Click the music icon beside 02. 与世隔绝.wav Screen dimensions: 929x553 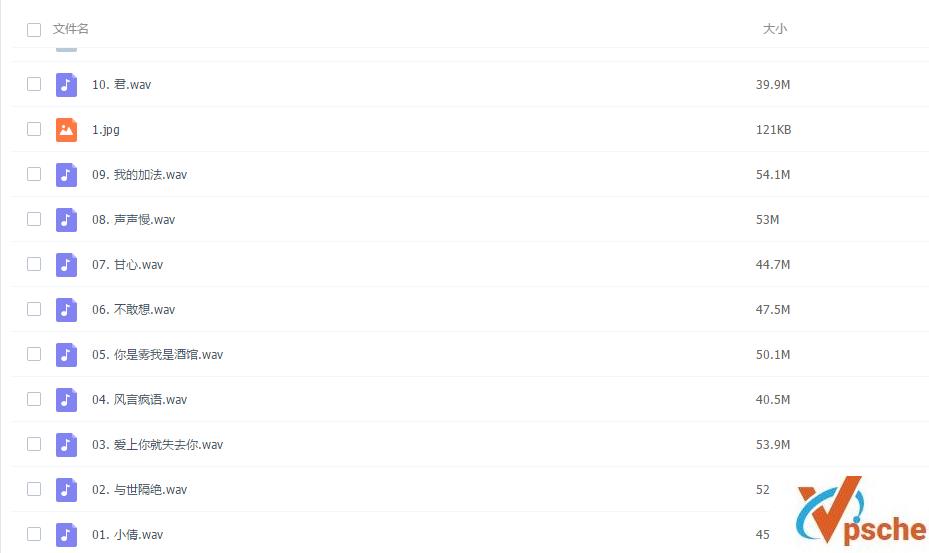[x=66, y=490]
